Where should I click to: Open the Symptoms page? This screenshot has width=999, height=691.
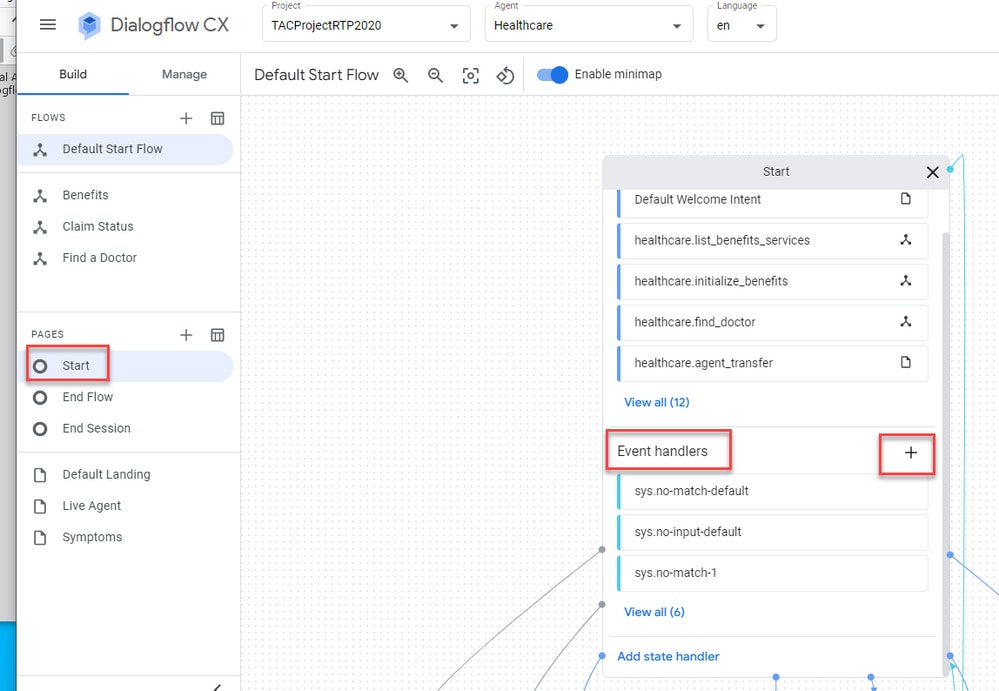pyautogui.click(x=126, y=538)
